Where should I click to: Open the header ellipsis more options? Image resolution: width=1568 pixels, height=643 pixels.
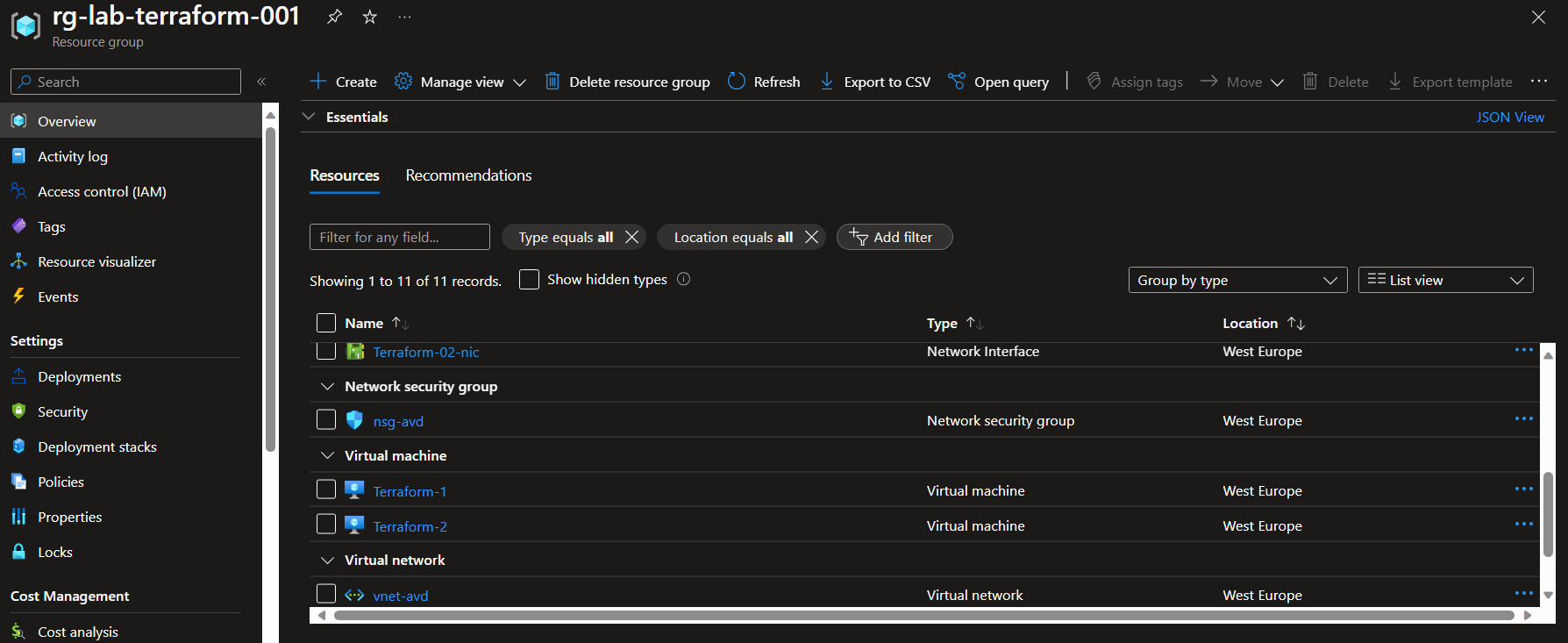tap(404, 17)
